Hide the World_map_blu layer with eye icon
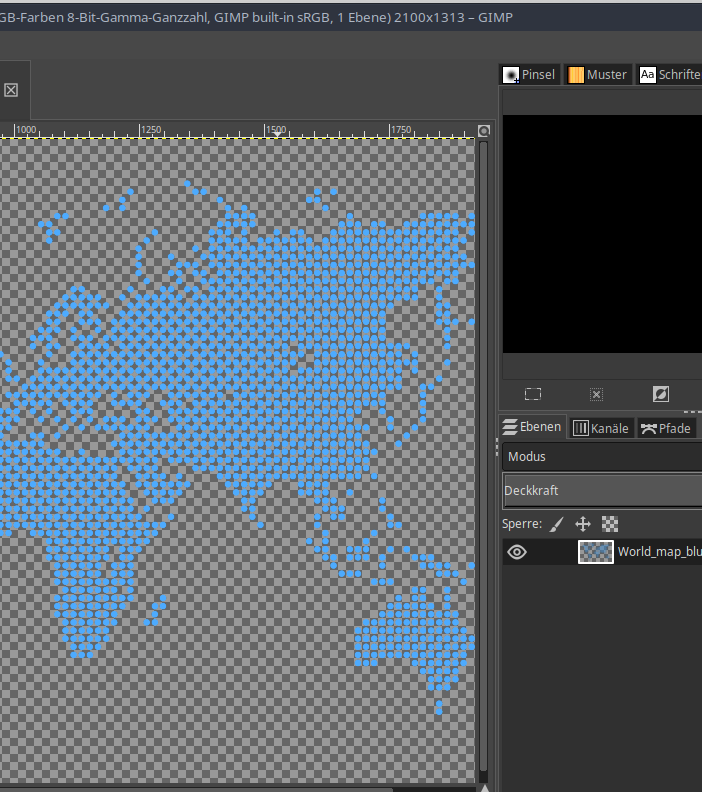Viewport: 702px width, 792px height. point(517,552)
